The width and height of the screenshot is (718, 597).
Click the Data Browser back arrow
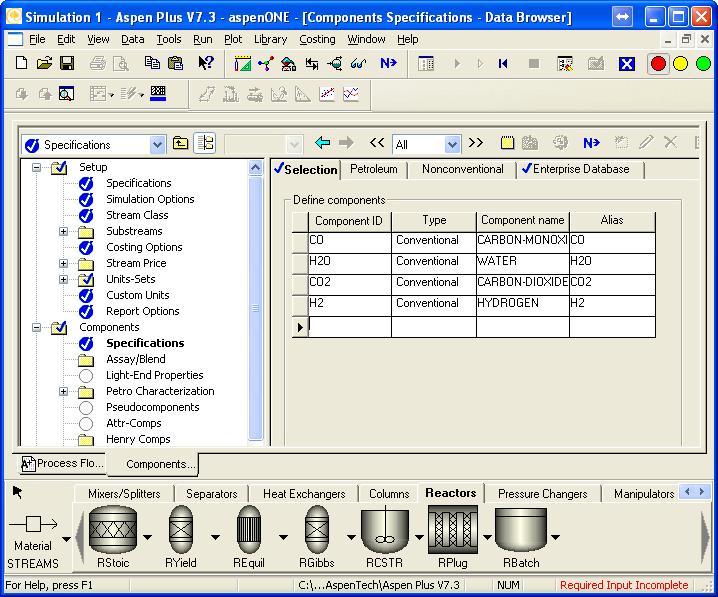tap(322, 143)
